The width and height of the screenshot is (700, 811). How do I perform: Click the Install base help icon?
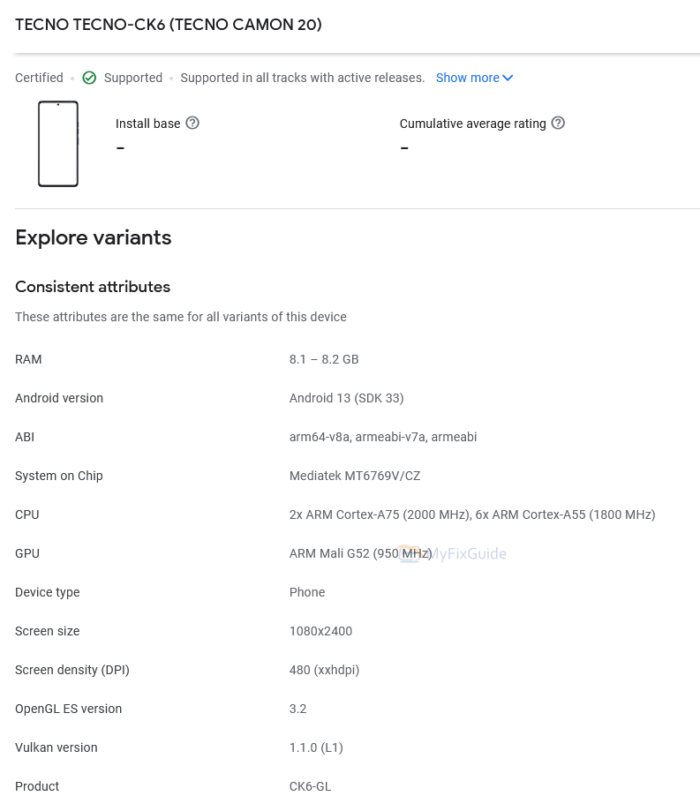193,124
